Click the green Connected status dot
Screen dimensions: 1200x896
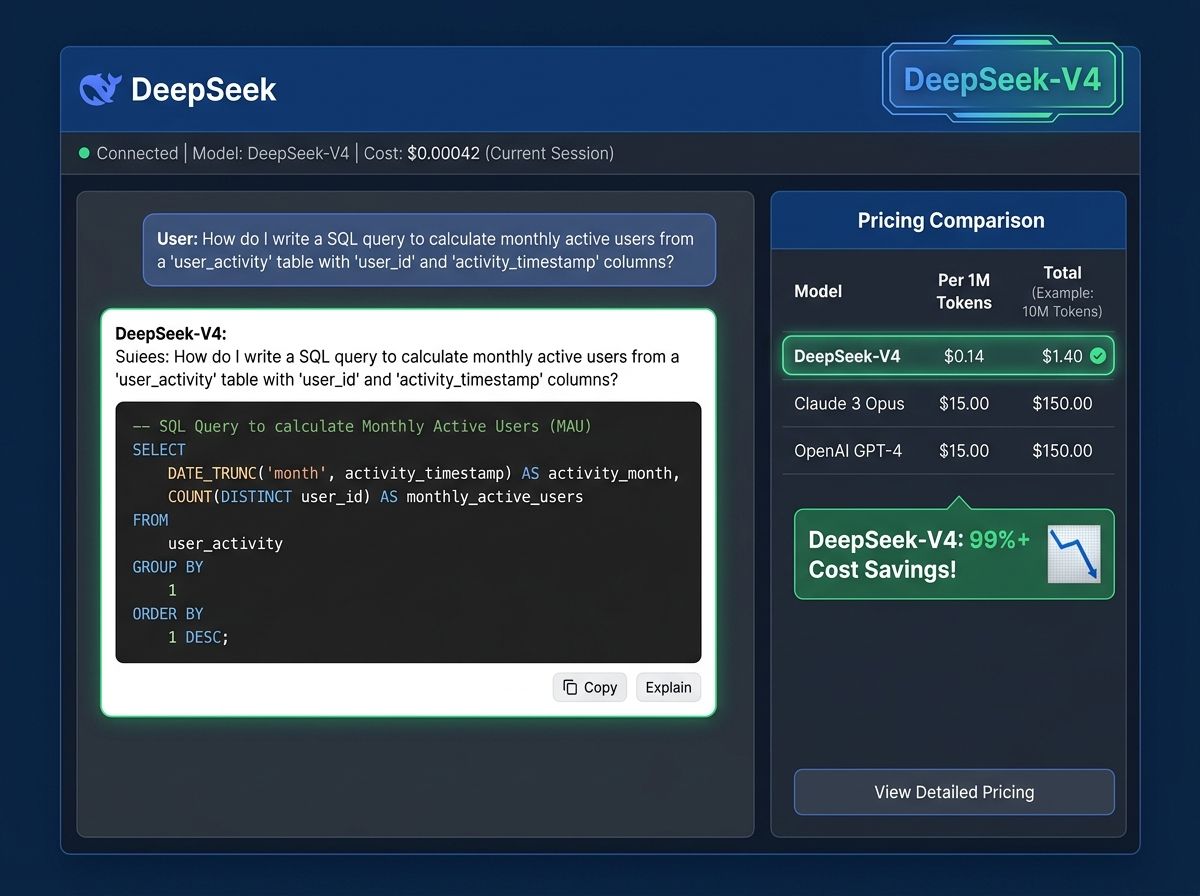[x=85, y=153]
